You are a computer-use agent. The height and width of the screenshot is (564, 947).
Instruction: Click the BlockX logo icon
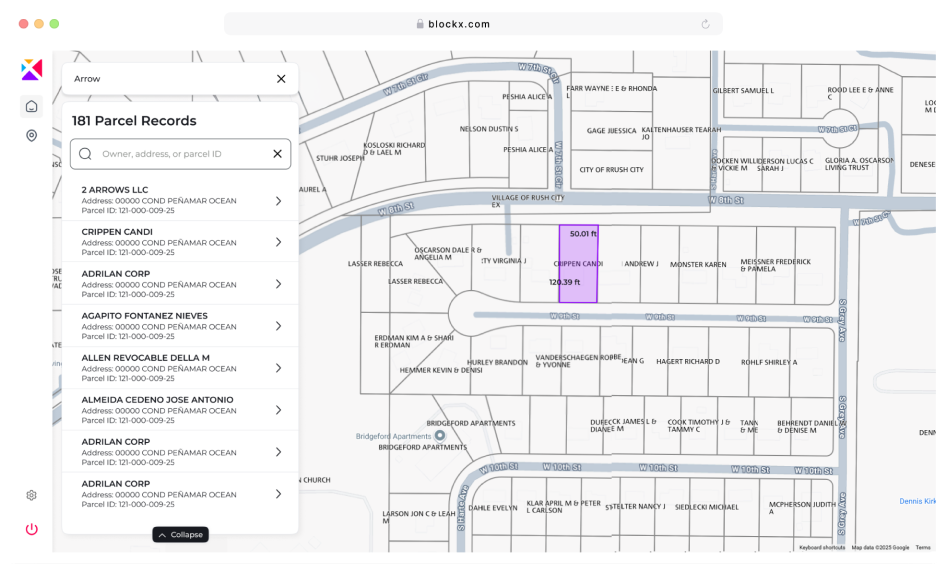click(31, 69)
